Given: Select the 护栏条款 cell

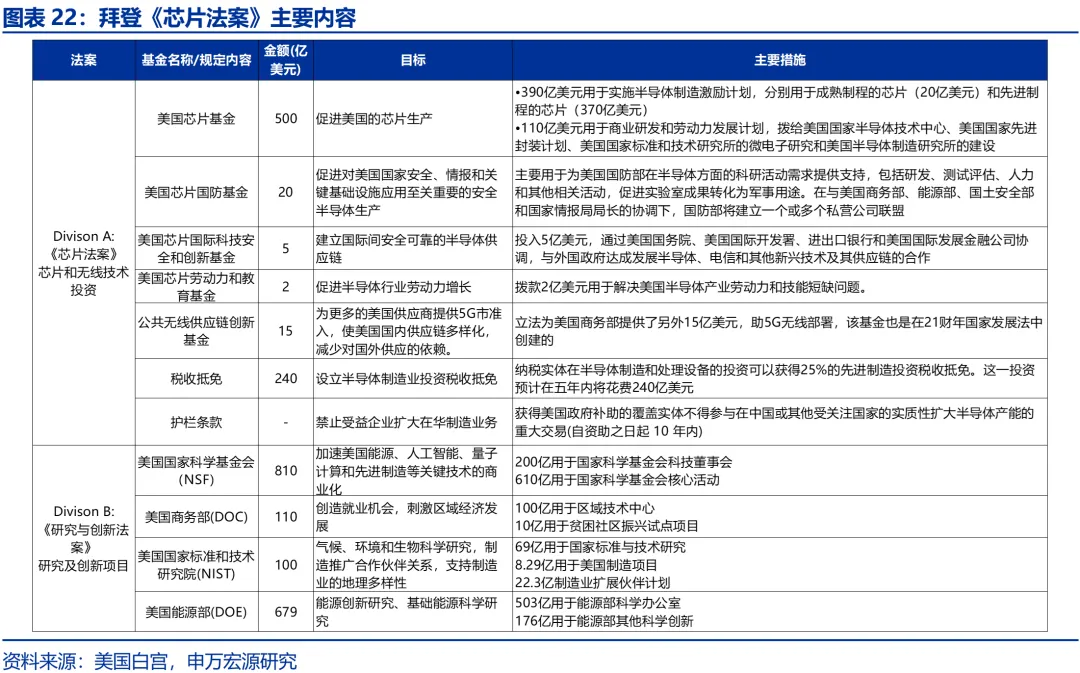Looking at the screenshot, I should click(x=196, y=422).
